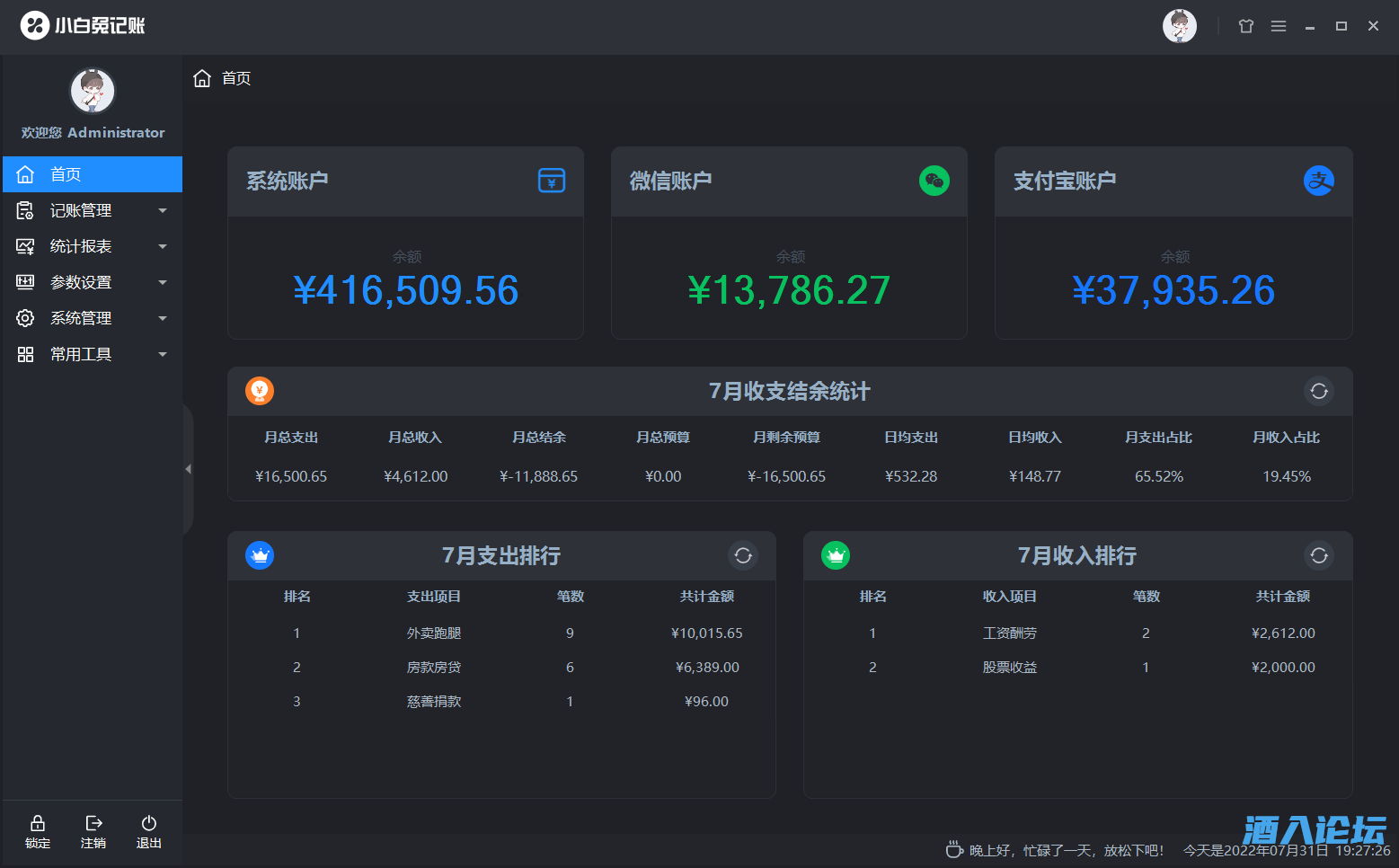This screenshot has width=1399, height=868.
Task: Click the system account wallet icon
Action: pyautogui.click(x=551, y=181)
